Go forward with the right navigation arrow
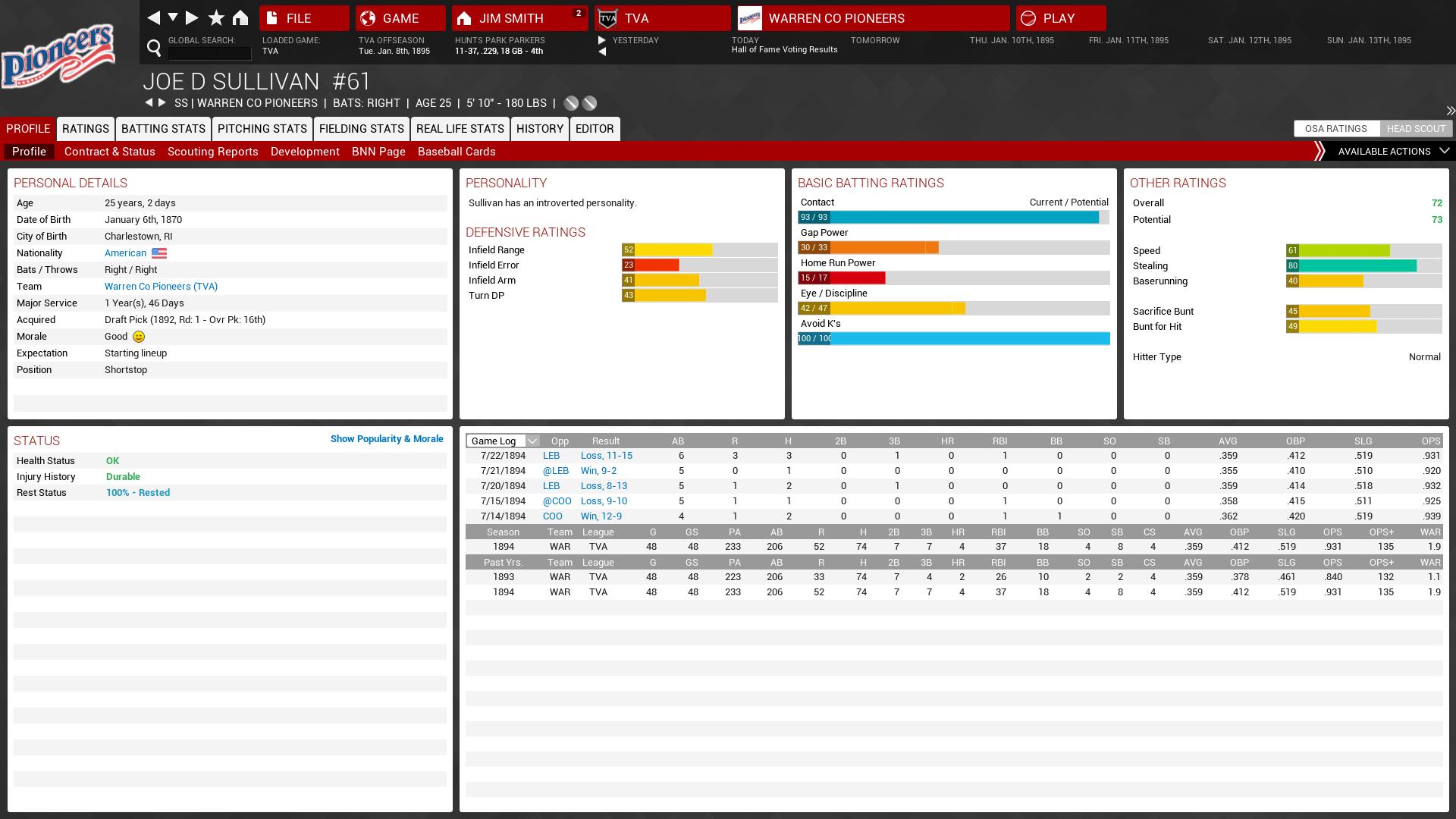Viewport: 1456px width, 819px height. pos(192,17)
